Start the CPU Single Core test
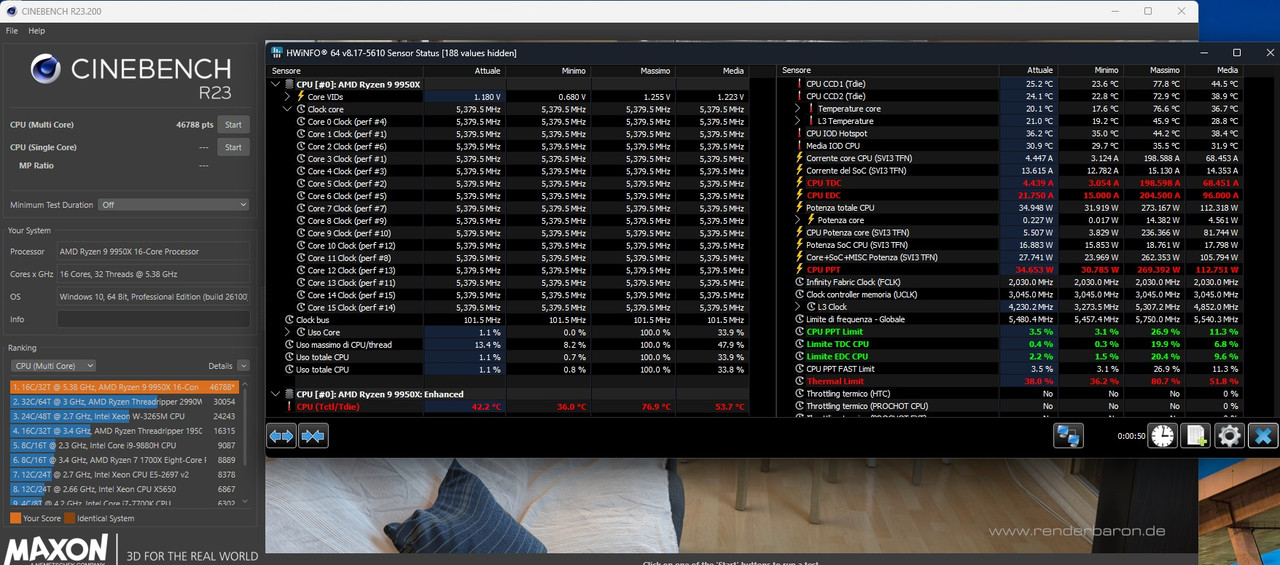The width and height of the screenshot is (1280, 565). 233,147
